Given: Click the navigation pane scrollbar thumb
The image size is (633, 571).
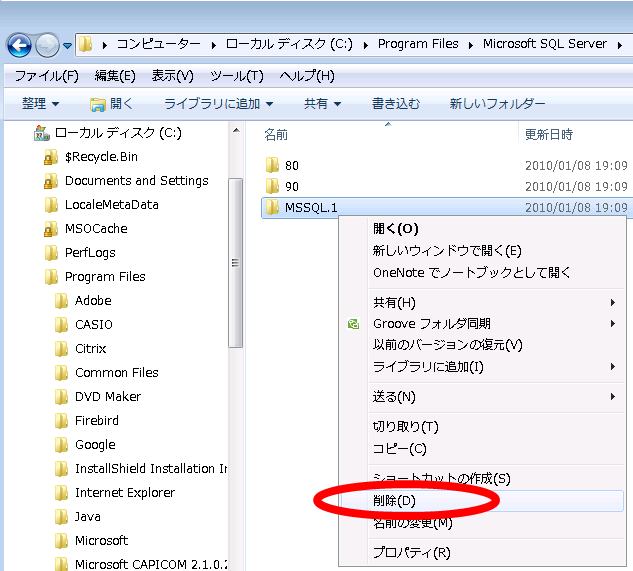Looking at the screenshot, I should [x=235, y=263].
